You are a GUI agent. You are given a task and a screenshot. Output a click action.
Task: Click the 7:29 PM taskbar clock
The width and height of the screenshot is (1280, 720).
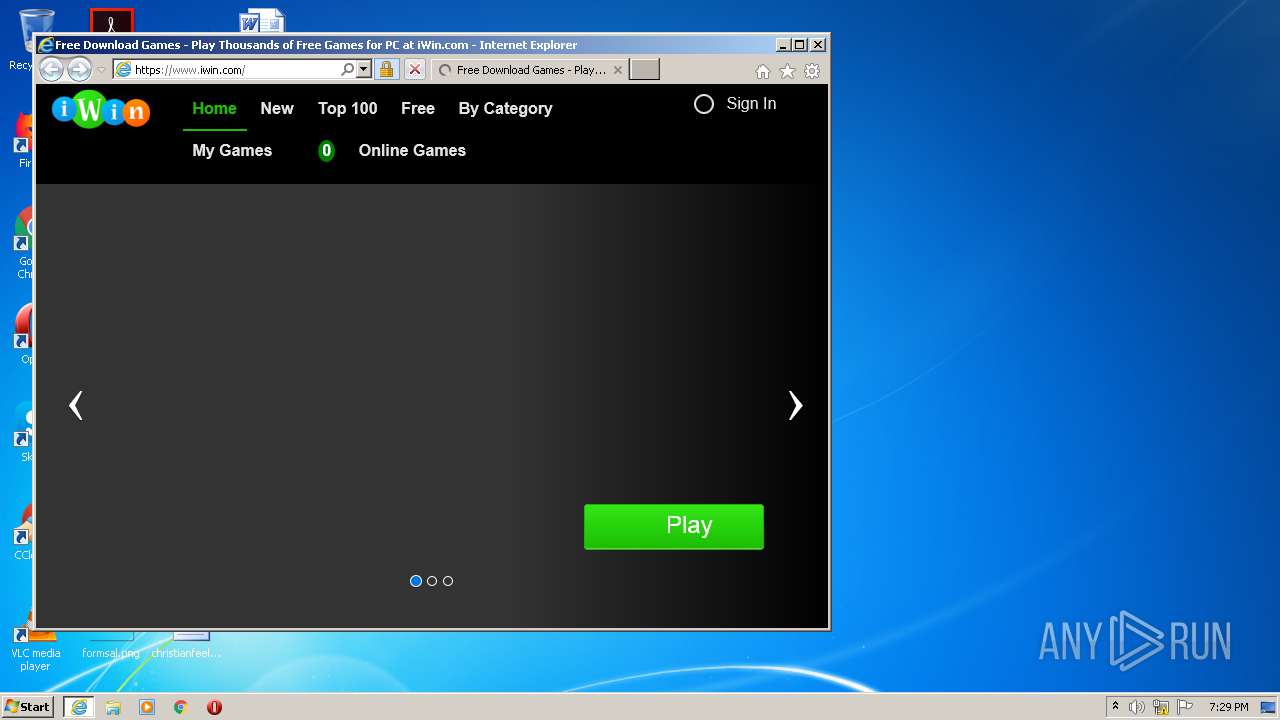(x=1228, y=707)
